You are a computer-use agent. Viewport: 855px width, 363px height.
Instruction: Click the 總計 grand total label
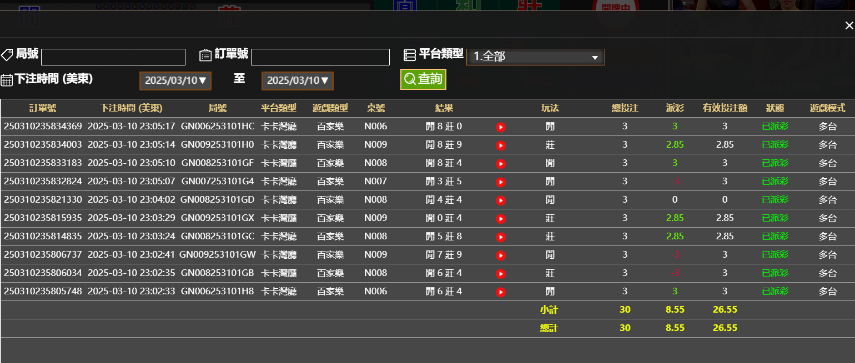[x=550, y=328]
